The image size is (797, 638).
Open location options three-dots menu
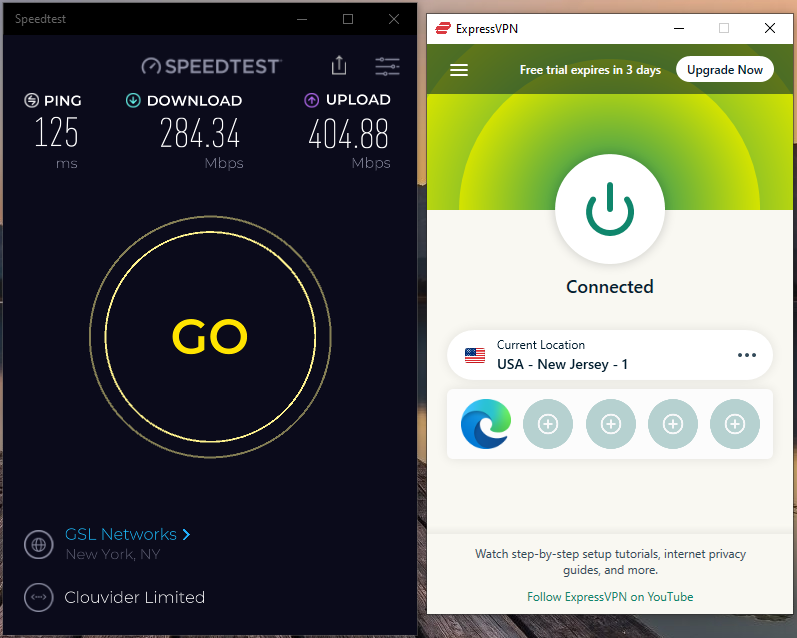[x=747, y=355]
